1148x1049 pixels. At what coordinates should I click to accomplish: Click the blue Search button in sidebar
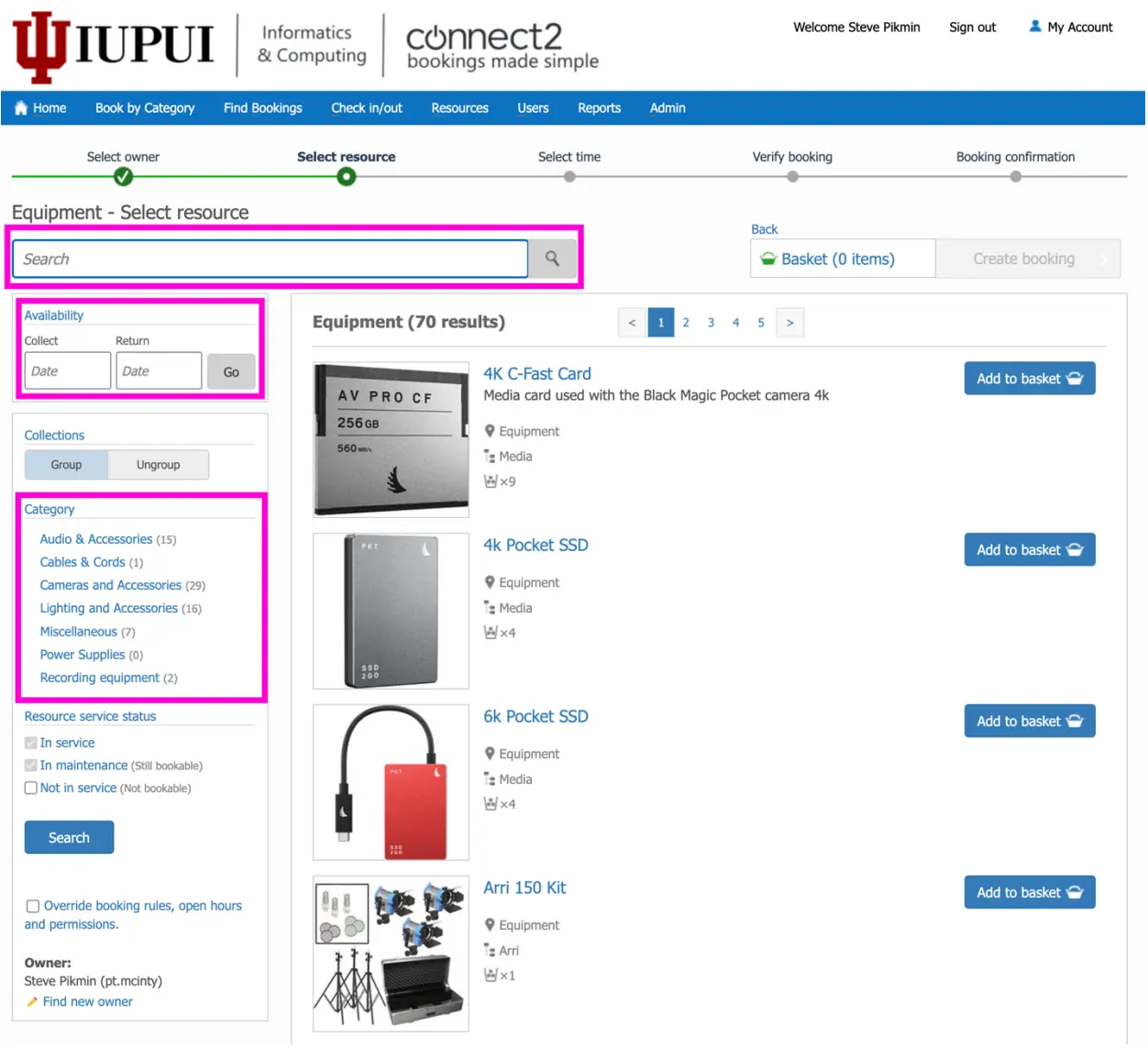[x=69, y=838]
